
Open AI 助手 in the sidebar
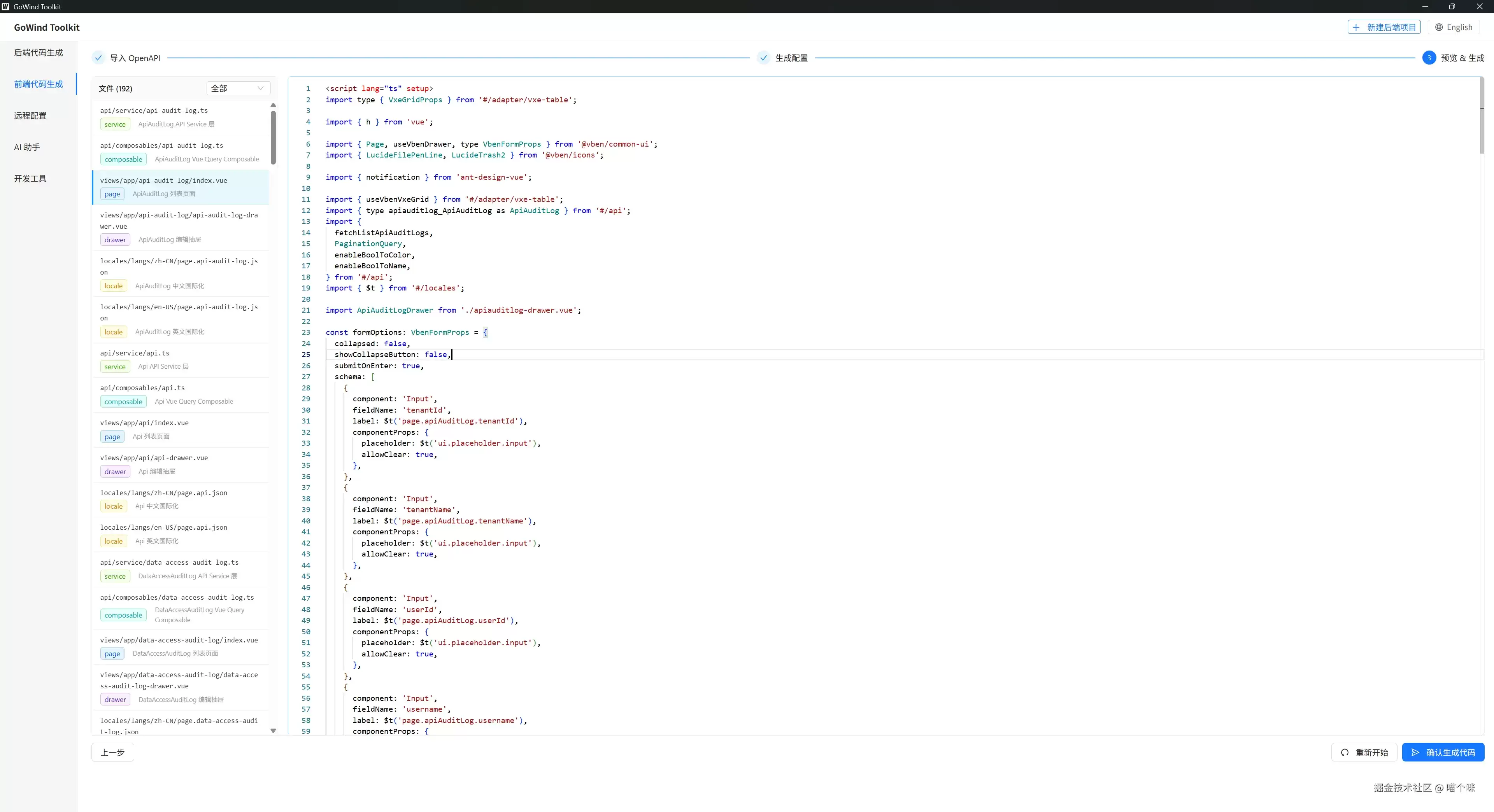click(x=38, y=147)
